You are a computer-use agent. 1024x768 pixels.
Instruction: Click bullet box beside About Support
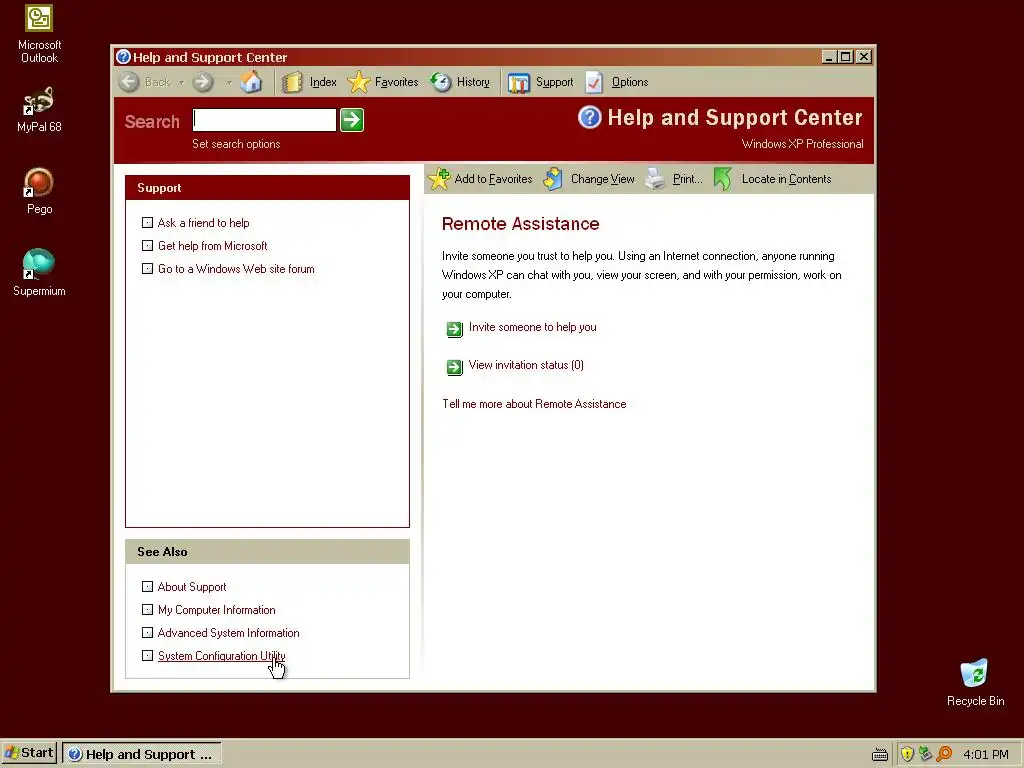148,586
